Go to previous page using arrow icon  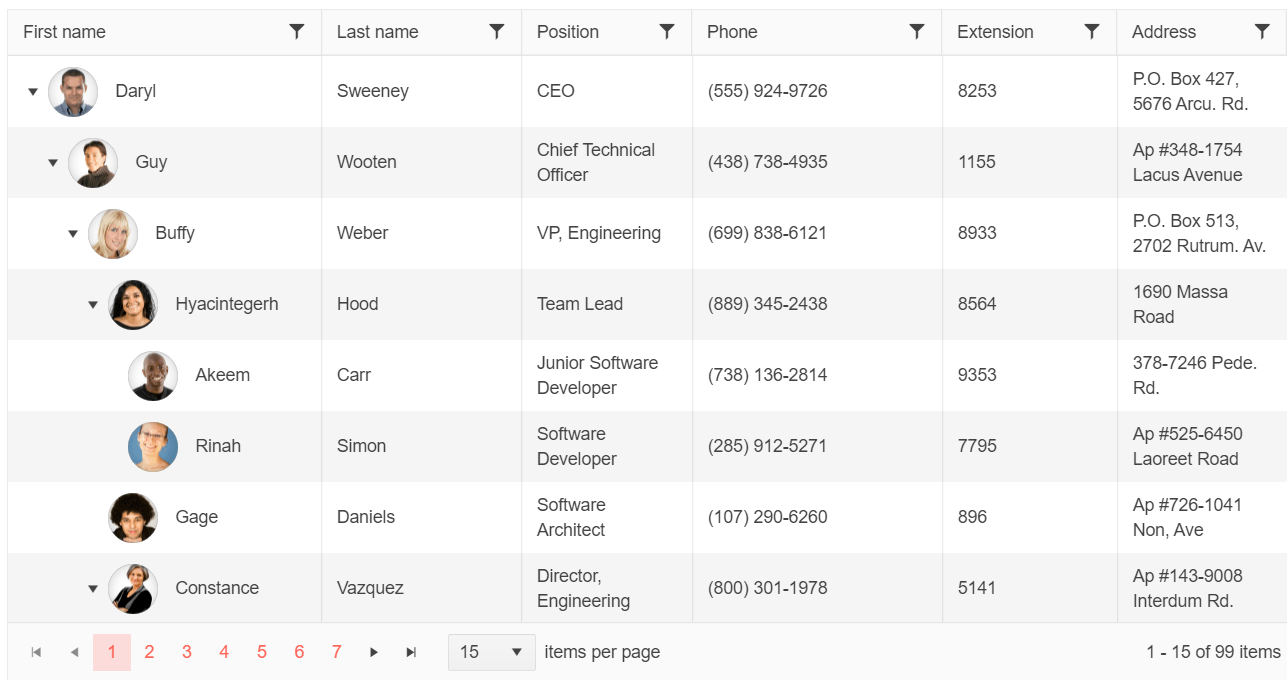coord(74,651)
